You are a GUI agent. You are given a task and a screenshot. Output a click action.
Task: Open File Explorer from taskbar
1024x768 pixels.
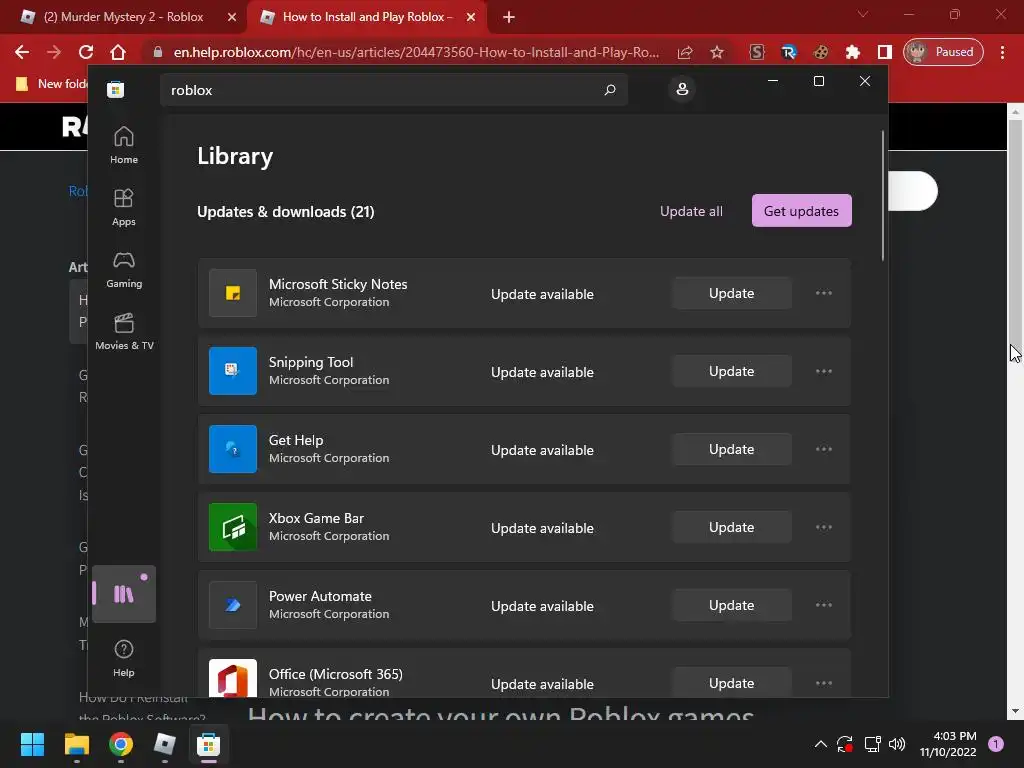[x=76, y=744]
